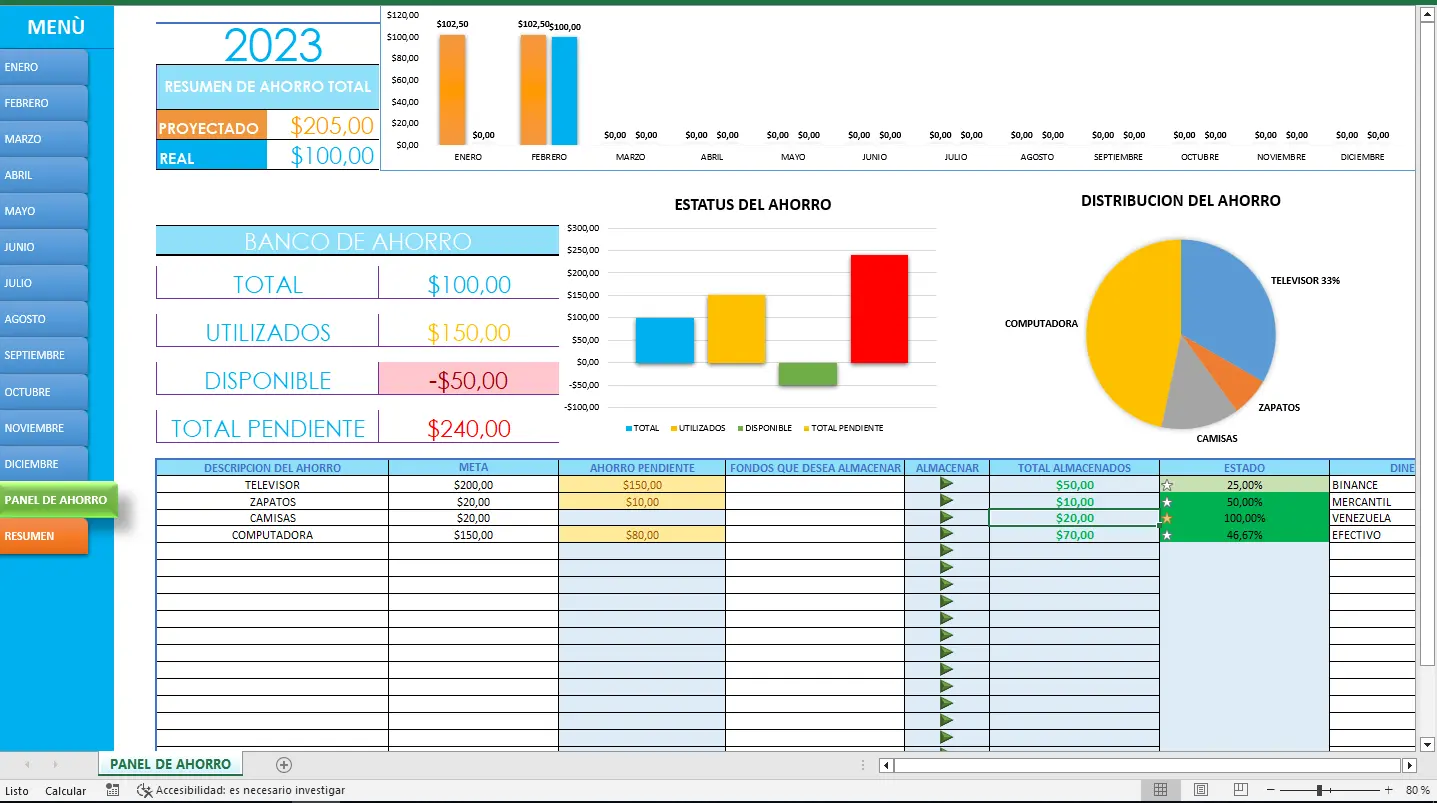Image resolution: width=1437 pixels, height=803 pixels.
Task: Go to DICIEMBRE in the side menu
Action: (44, 464)
